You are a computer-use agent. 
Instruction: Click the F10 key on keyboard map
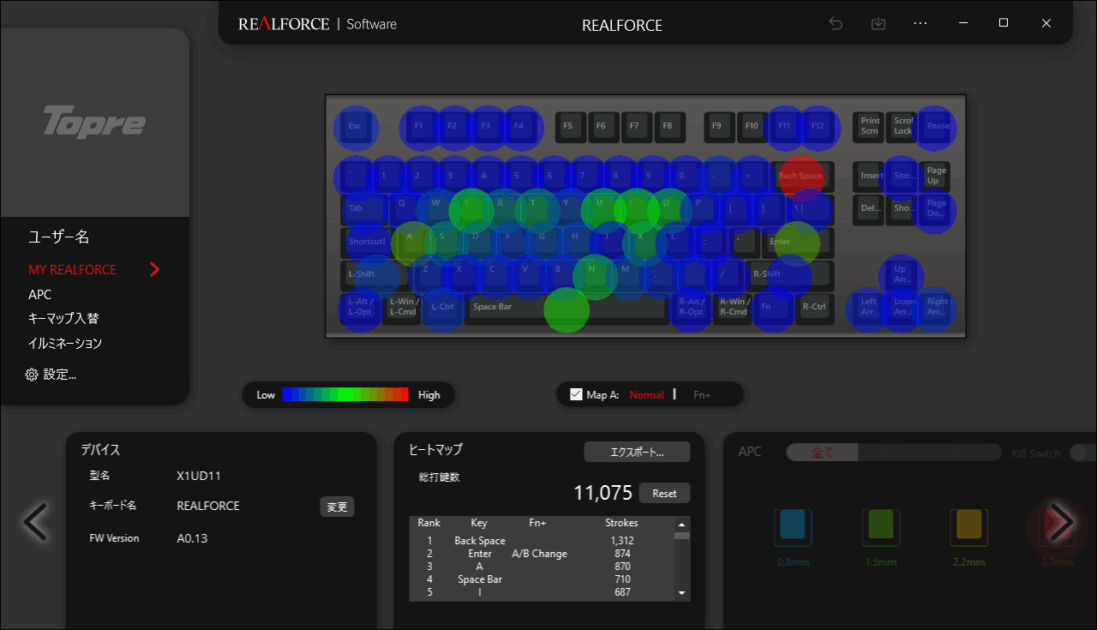752,127
